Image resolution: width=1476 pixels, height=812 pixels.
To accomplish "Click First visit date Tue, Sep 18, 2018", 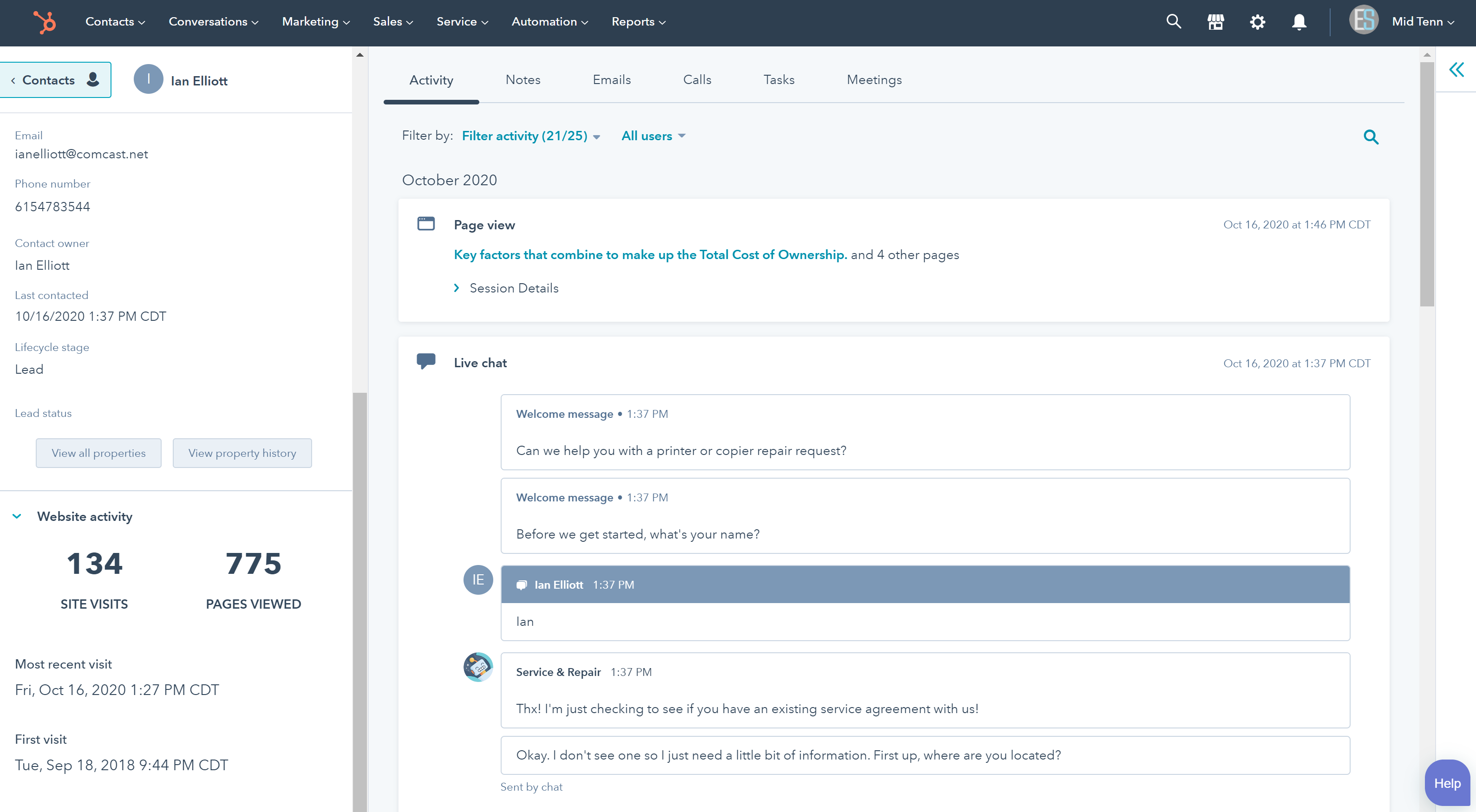I will 122,765.
